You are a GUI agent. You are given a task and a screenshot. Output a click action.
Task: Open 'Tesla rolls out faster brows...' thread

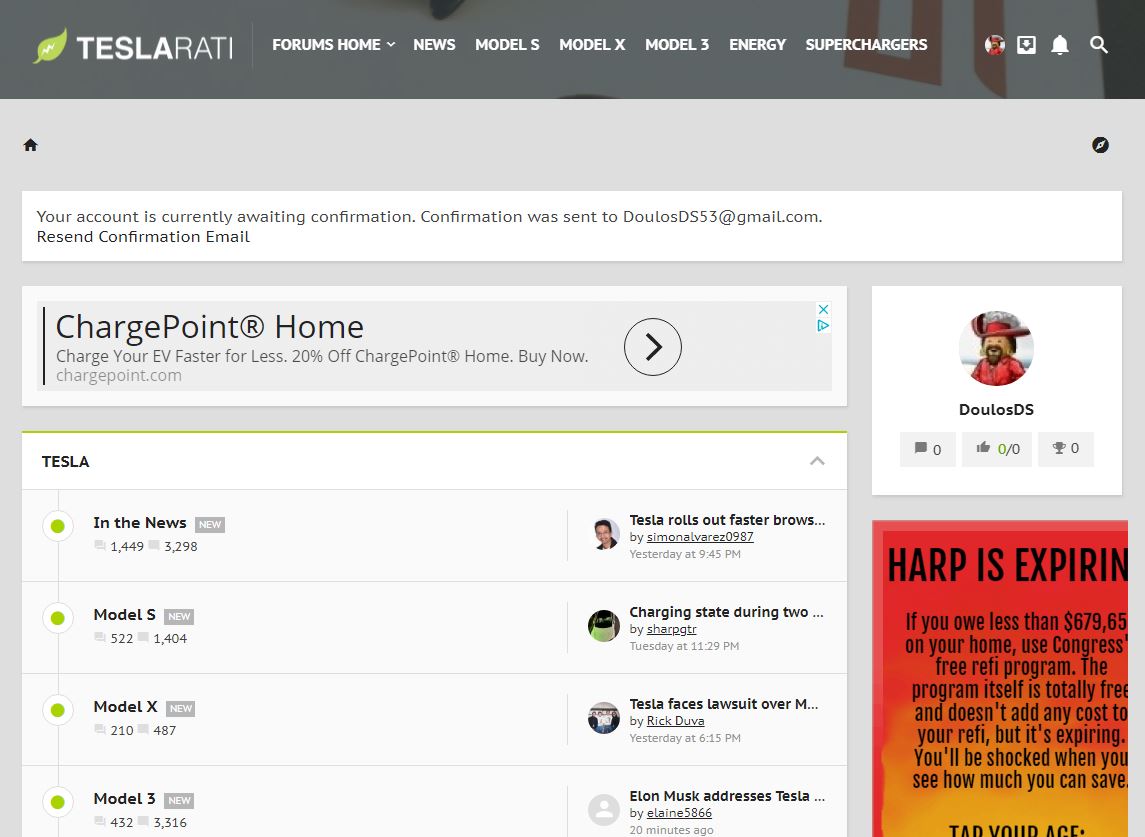click(x=727, y=520)
